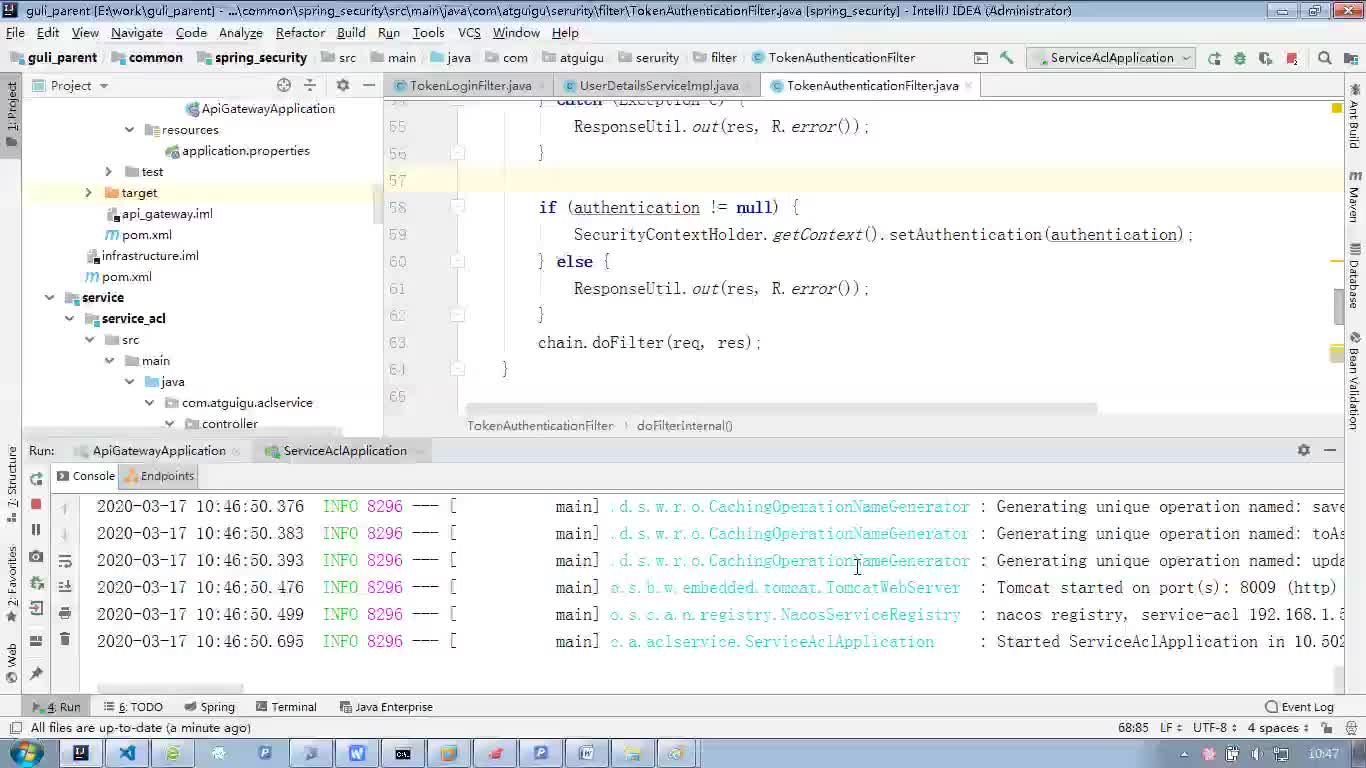This screenshot has width=1366, height=768.
Task: Open the Maven side panel
Action: click(1355, 197)
